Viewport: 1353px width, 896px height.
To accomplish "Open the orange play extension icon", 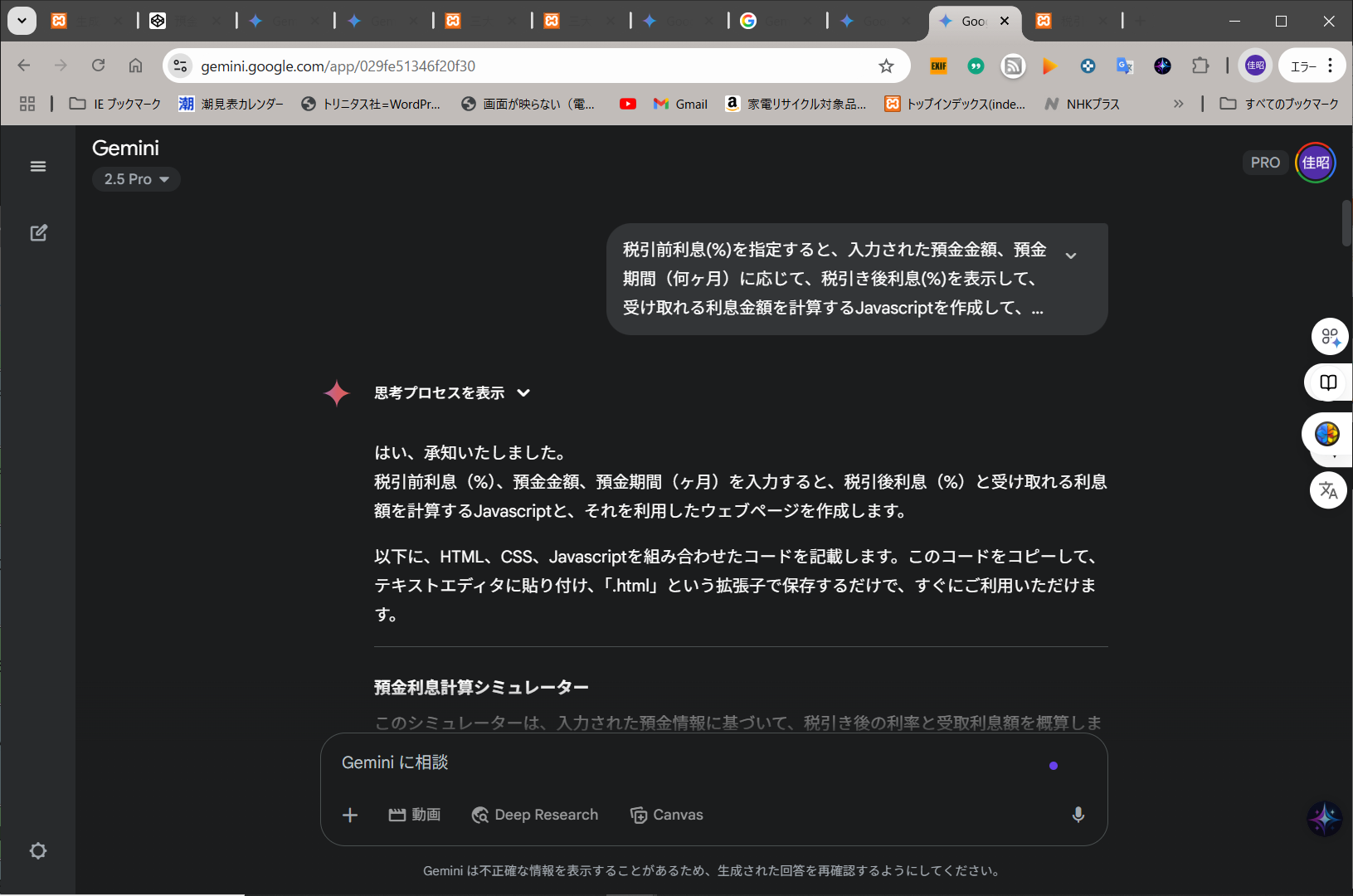I will 1049,66.
